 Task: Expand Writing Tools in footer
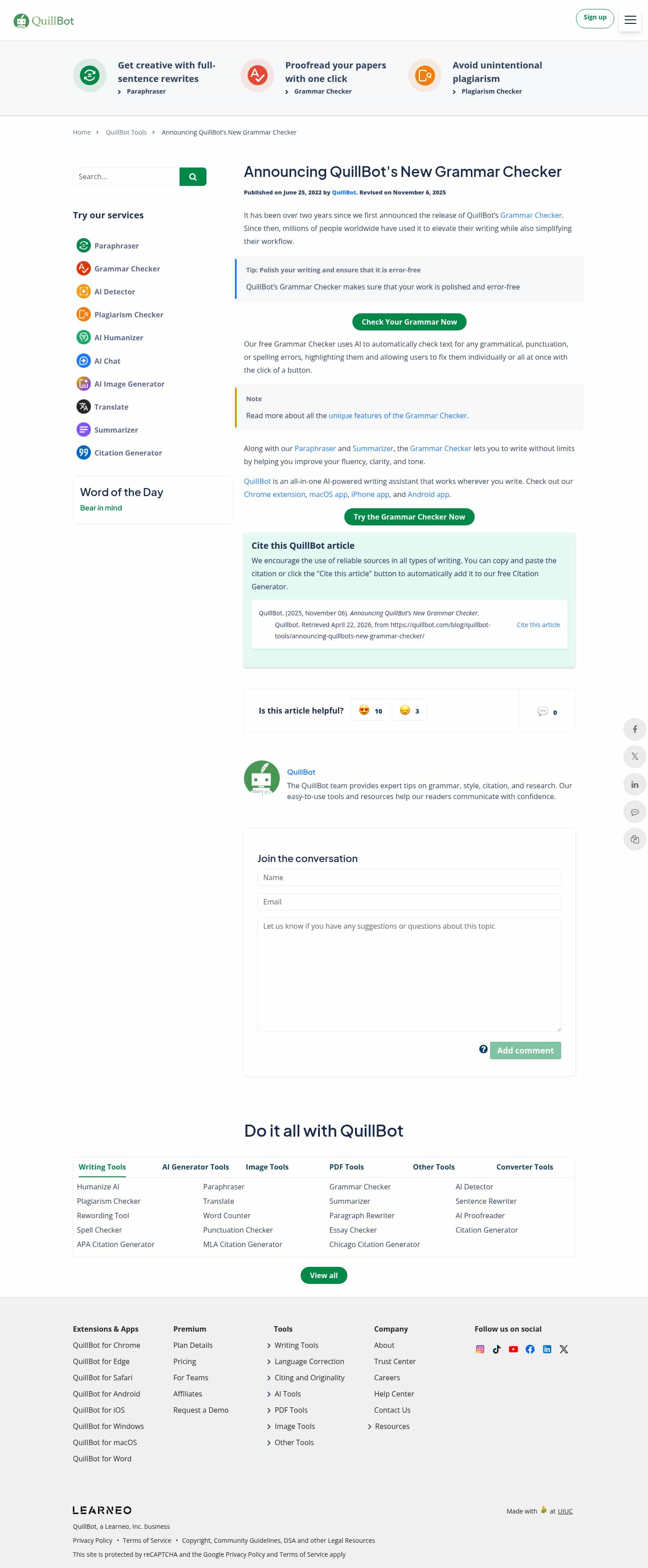296,1345
